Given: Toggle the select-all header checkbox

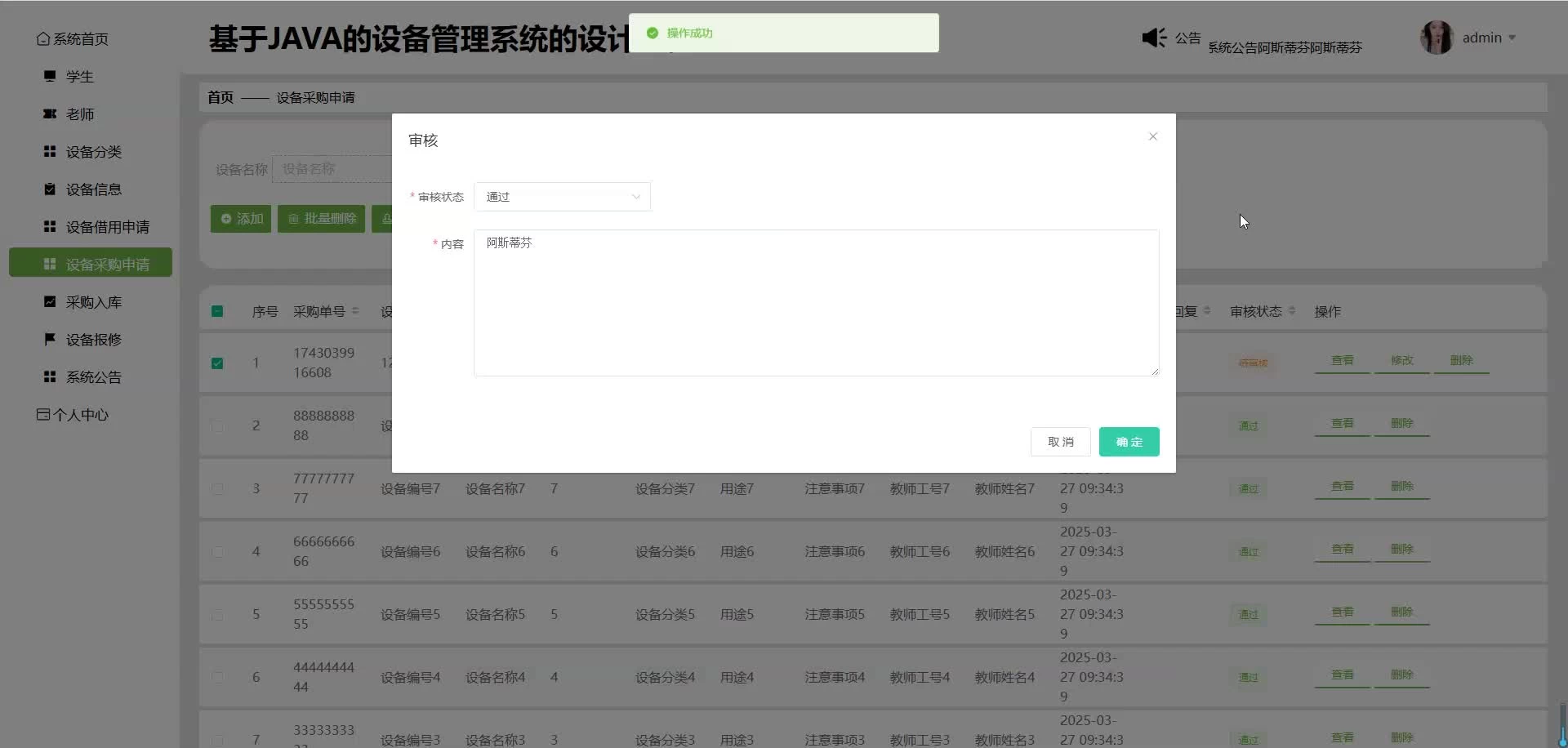Looking at the screenshot, I should pyautogui.click(x=217, y=311).
